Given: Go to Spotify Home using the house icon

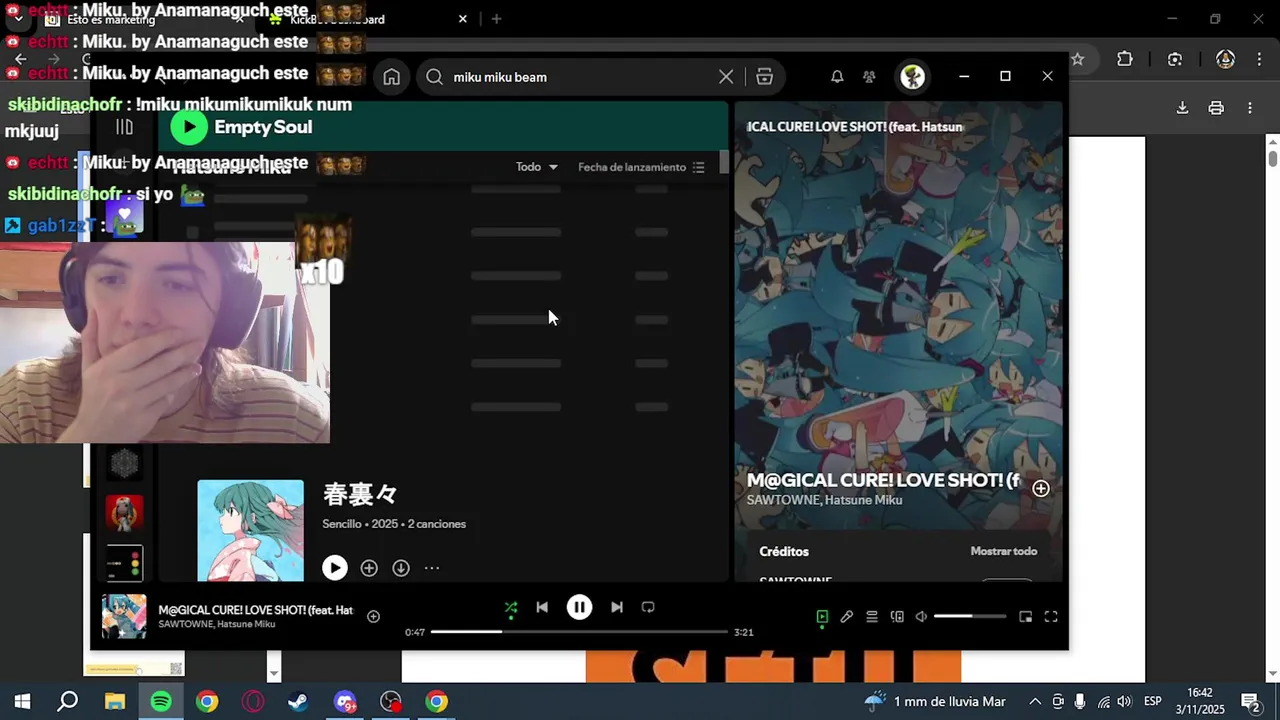Looking at the screenshot, I should (392, 77).
